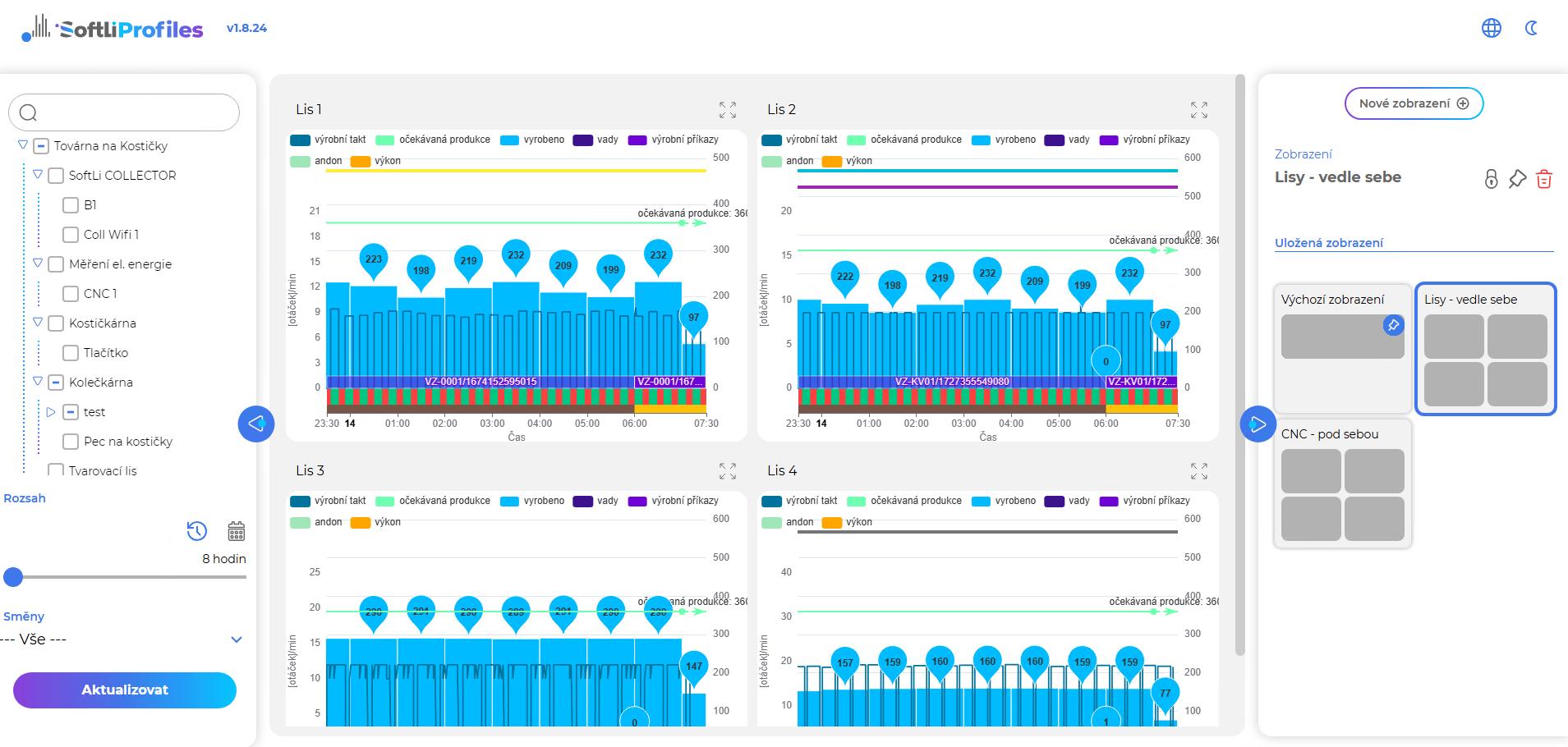Check the Pec na kostičky checkbox
The width and height of the screenshot is (1568, 747).
[x=71, y=442]
